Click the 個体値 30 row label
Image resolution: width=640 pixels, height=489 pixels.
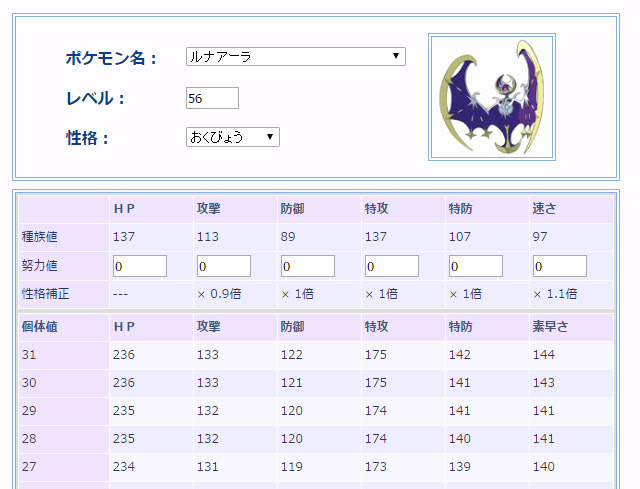point(29,382)
